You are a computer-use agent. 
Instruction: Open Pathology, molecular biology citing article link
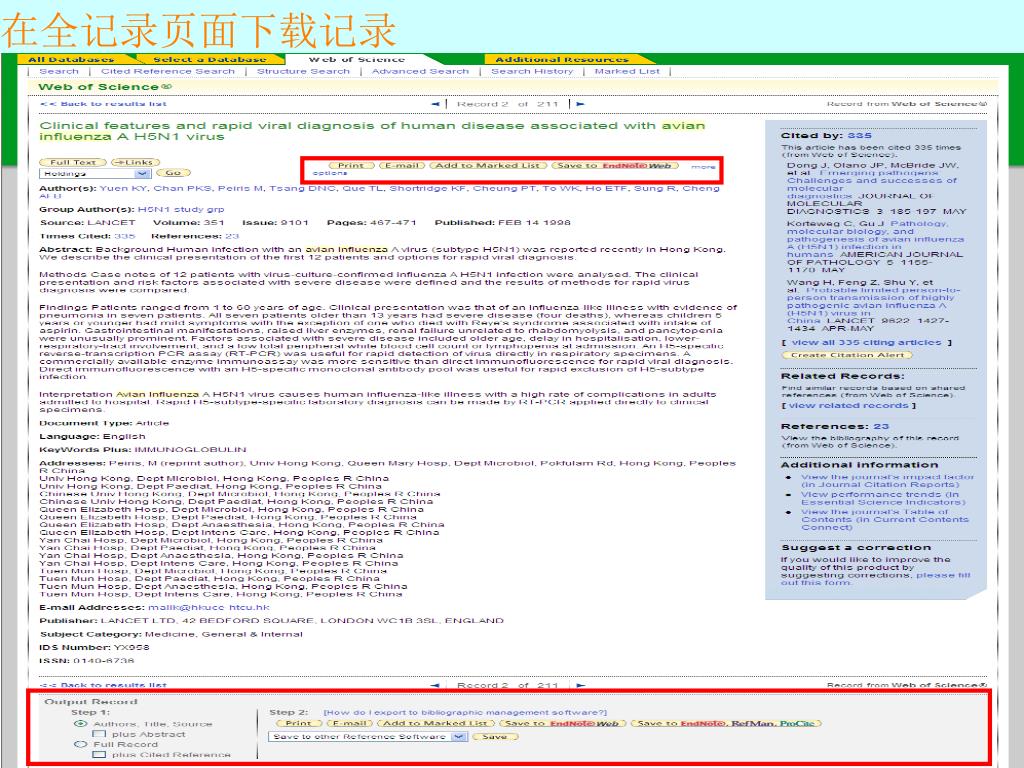point(875,239)
